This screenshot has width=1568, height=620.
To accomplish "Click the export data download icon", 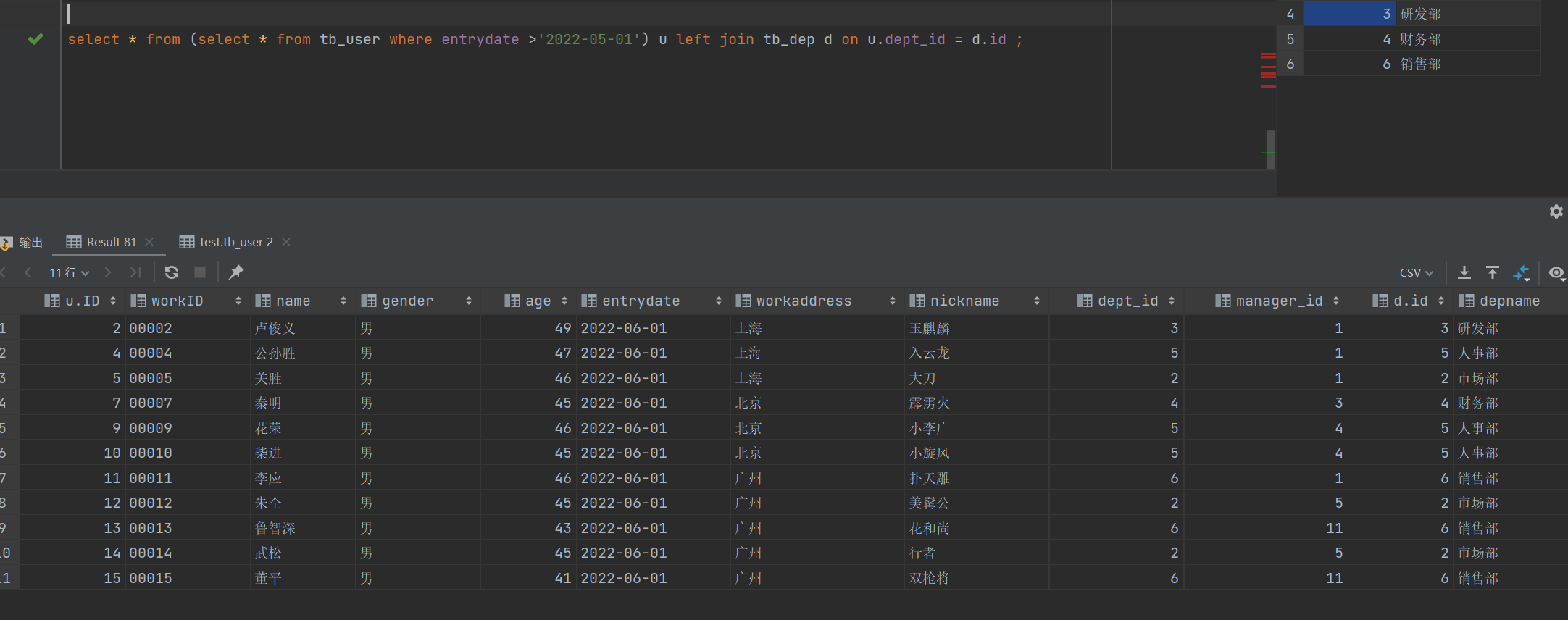I will [1464, 272].
